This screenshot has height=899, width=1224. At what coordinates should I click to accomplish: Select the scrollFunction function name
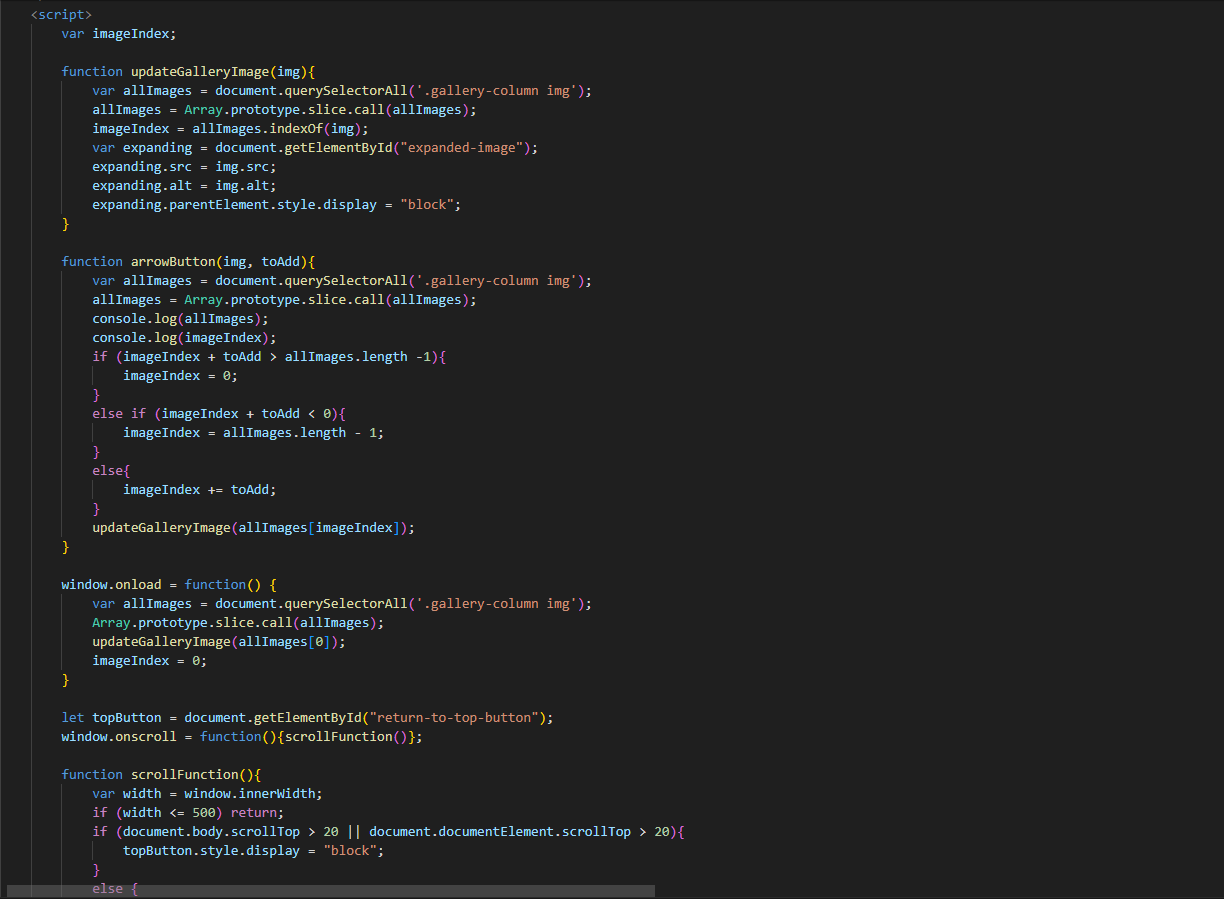(179, 774)
